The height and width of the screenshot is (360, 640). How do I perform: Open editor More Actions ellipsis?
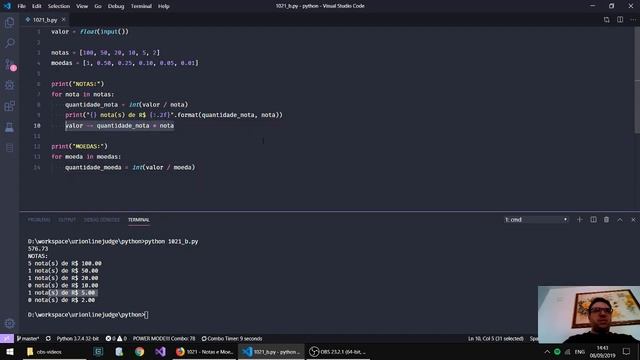(x=633, y=20)
